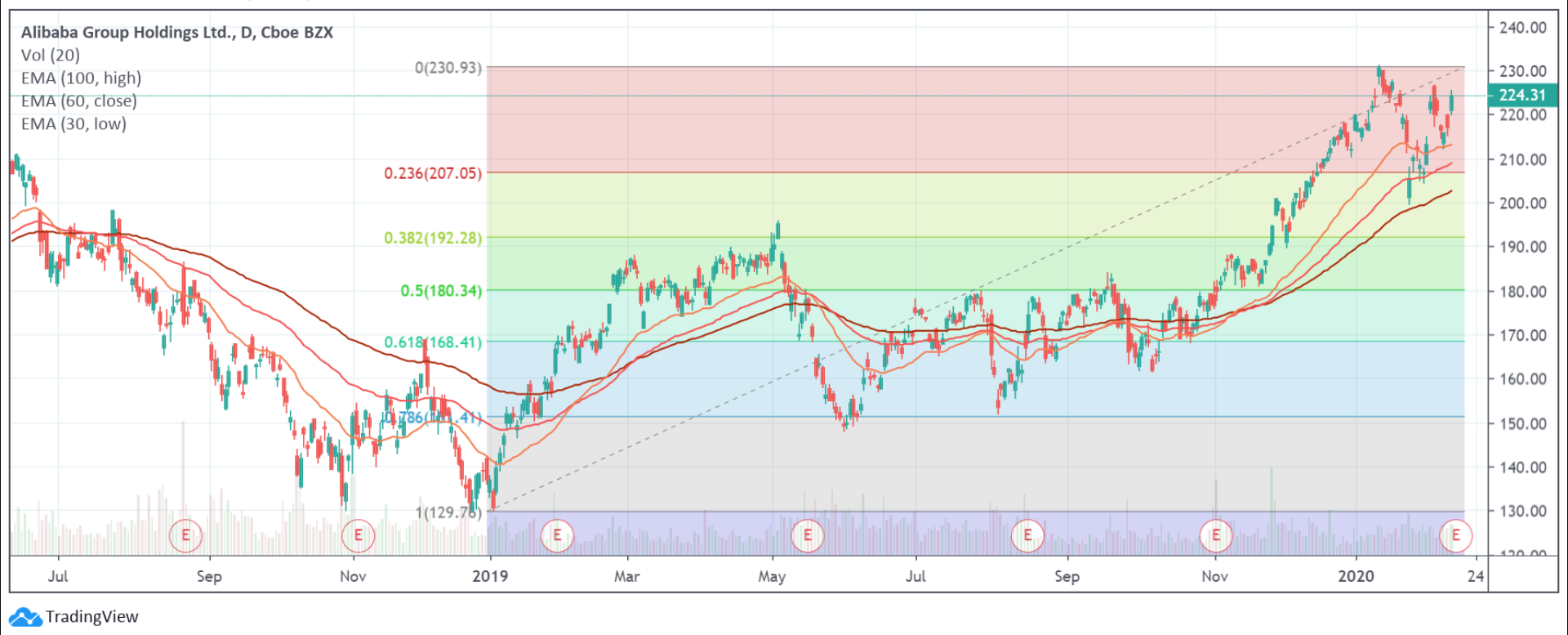Image resolution: width=1568 pixels, height=635 pixels.
Task: Select the 130.00 price axis label
Action: (1522, 512)
